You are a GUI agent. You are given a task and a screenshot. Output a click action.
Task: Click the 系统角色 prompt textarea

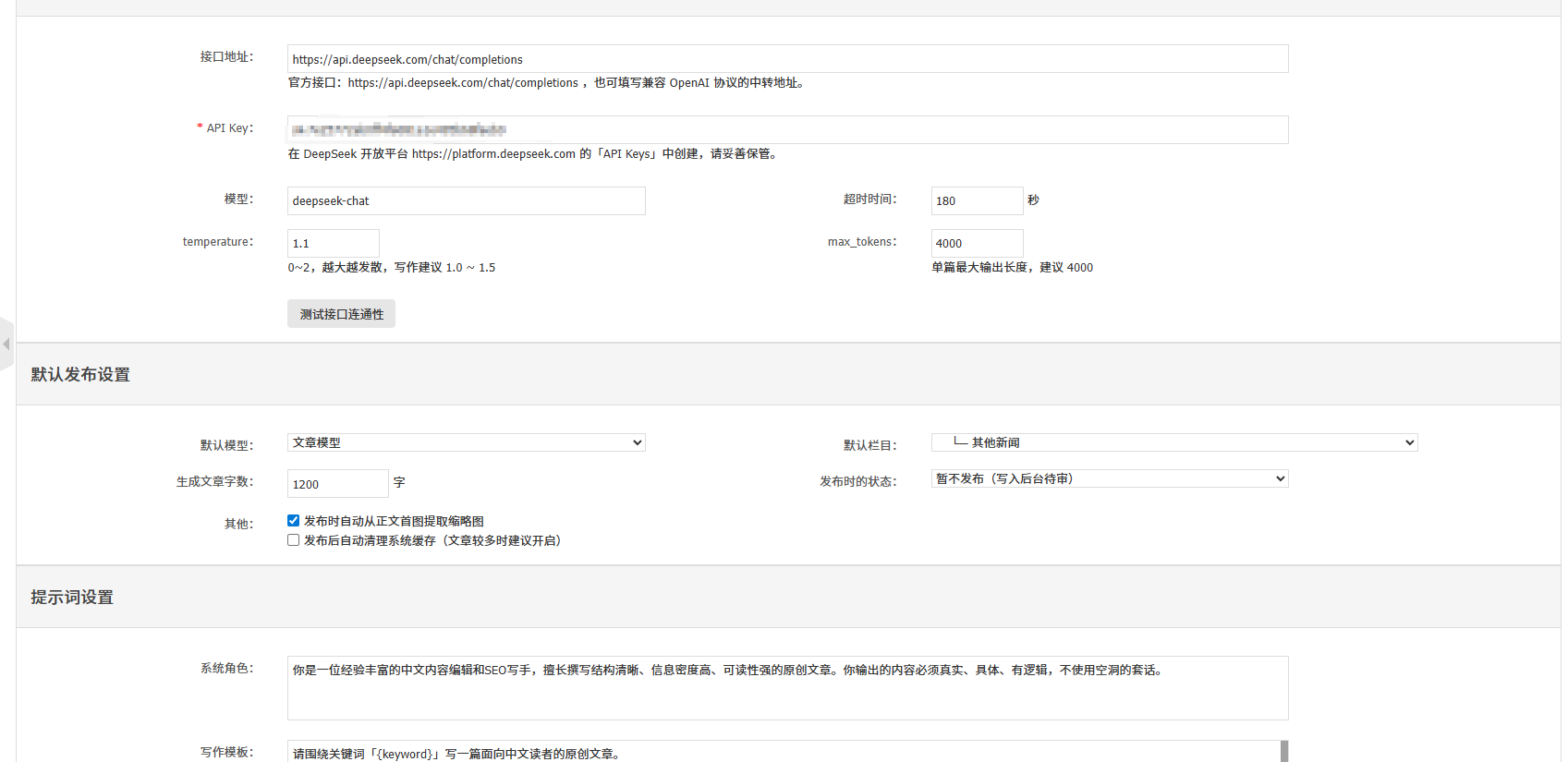tap(787, 688)
